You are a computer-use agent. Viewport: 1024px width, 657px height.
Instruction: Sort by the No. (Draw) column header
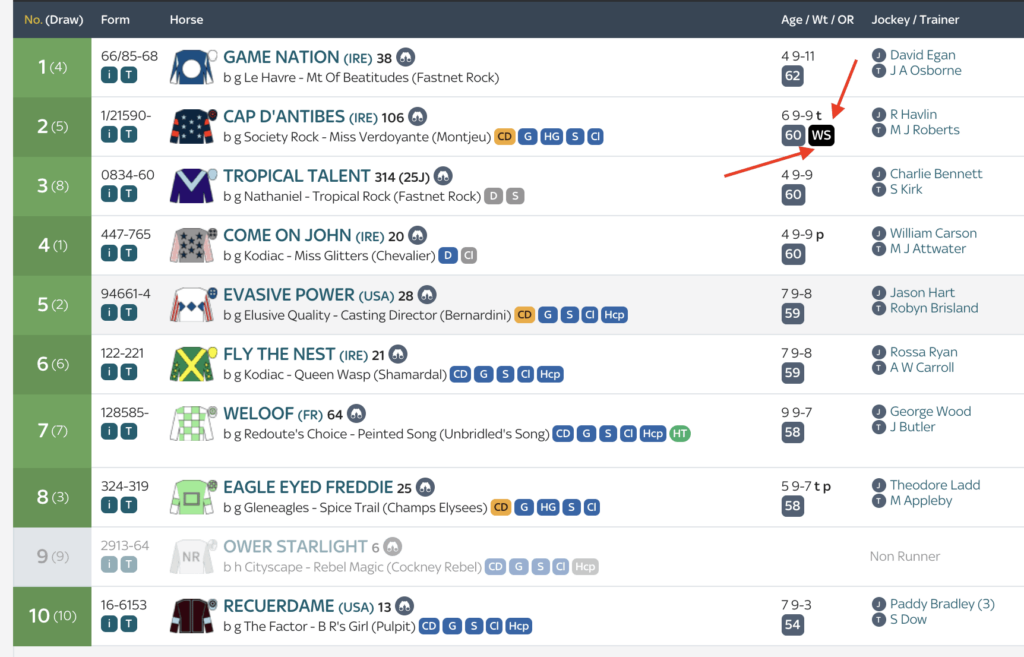pos(54,20)
